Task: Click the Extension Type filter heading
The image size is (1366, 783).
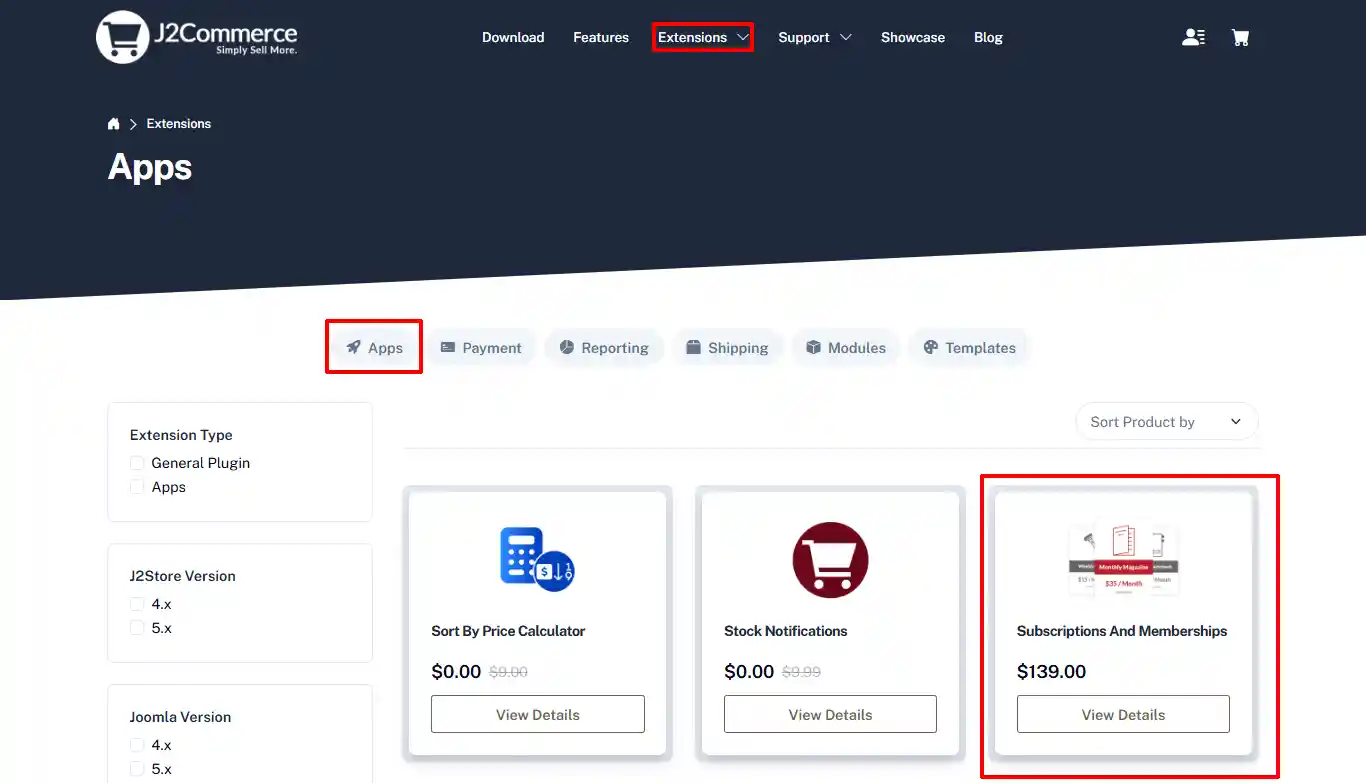Action: (181, 435)
